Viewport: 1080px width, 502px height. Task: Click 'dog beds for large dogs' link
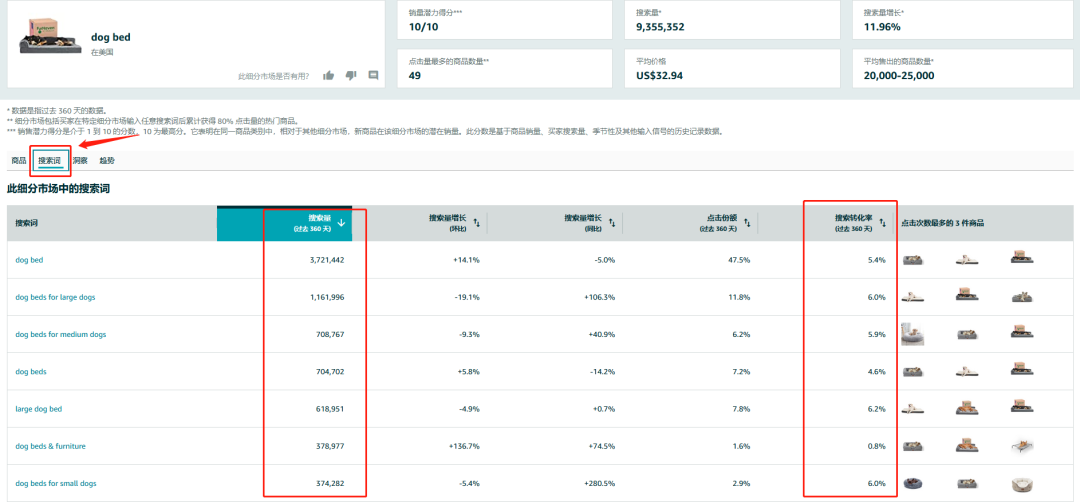coord(53,297)
